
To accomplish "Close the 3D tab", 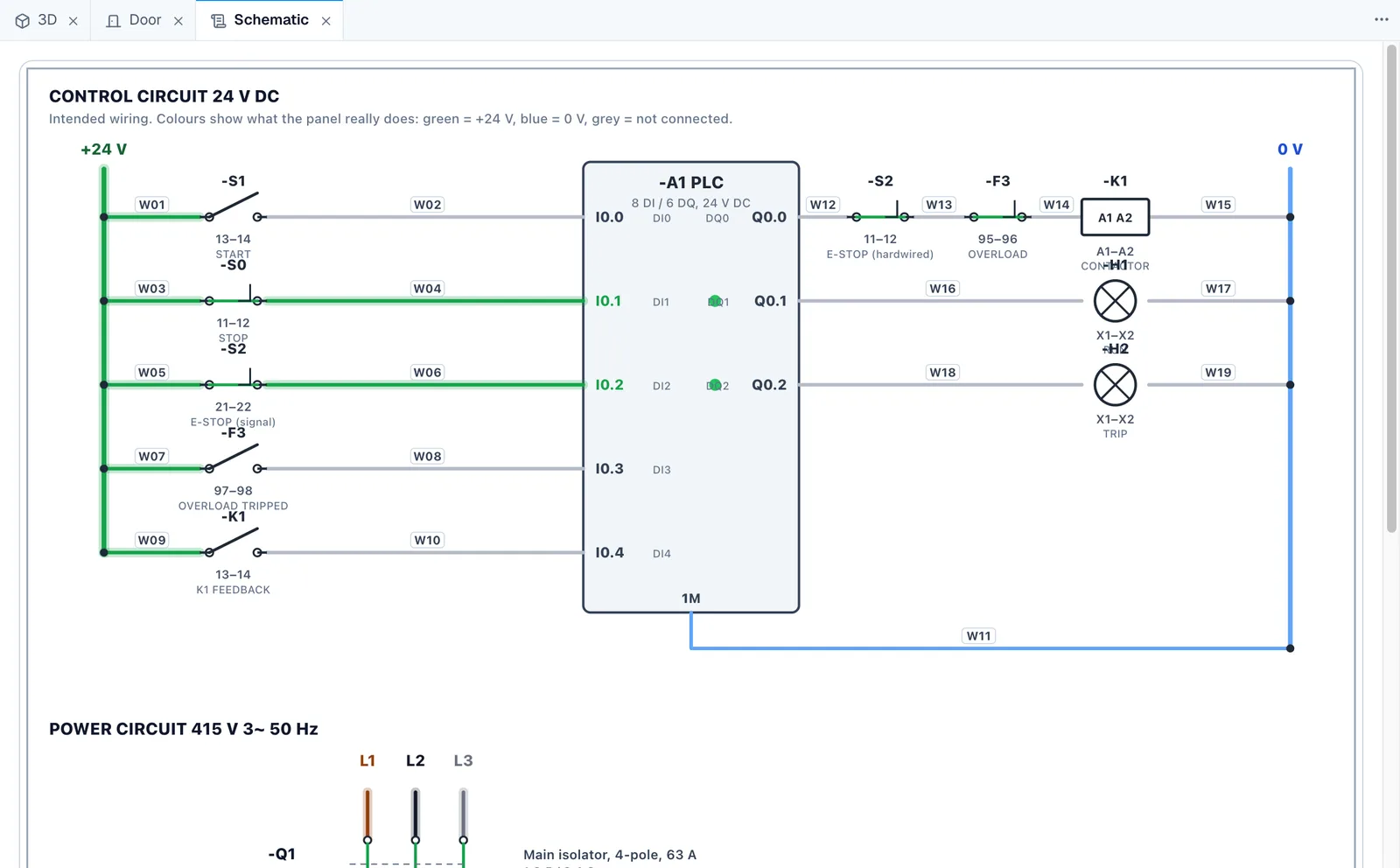I will click(x=73, y=21).
